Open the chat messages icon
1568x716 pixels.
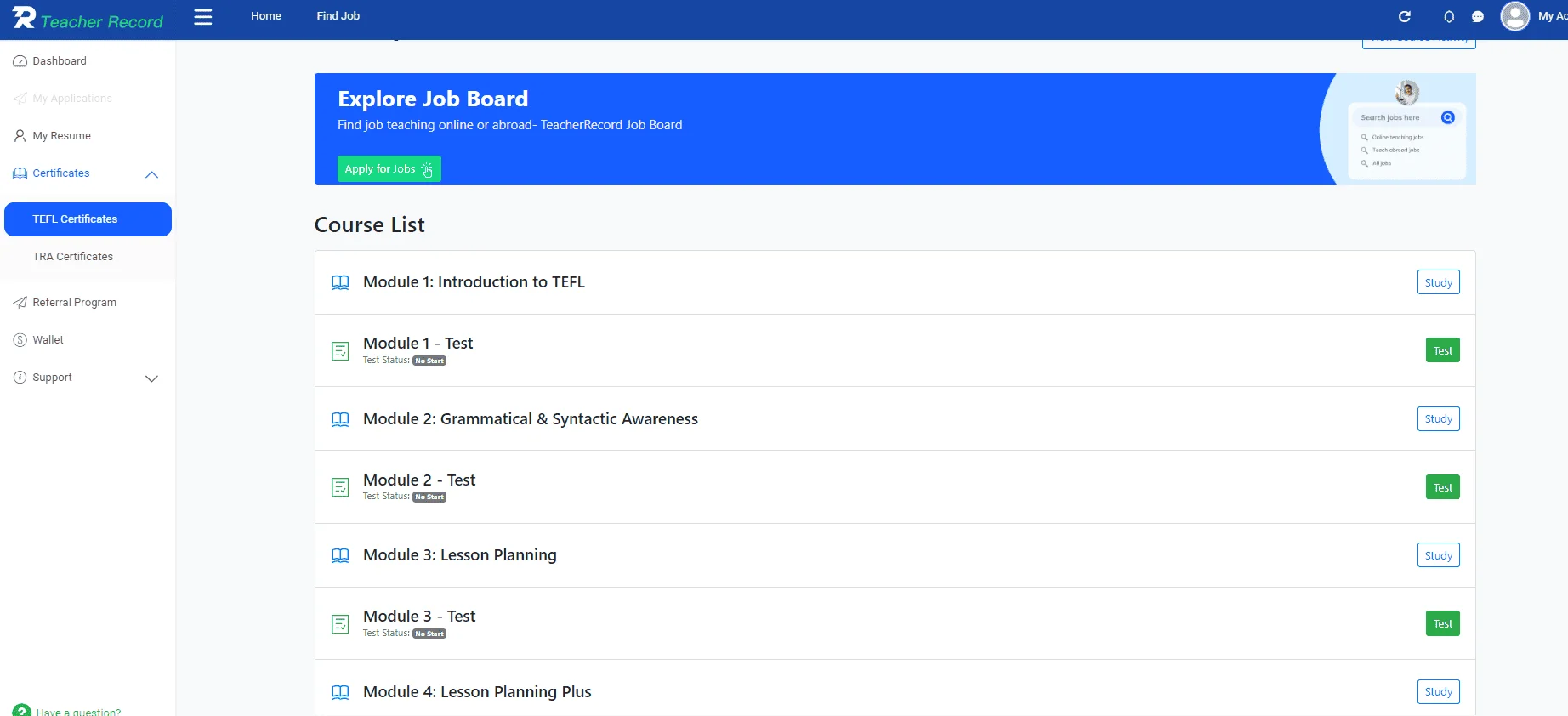point(1478,16)
